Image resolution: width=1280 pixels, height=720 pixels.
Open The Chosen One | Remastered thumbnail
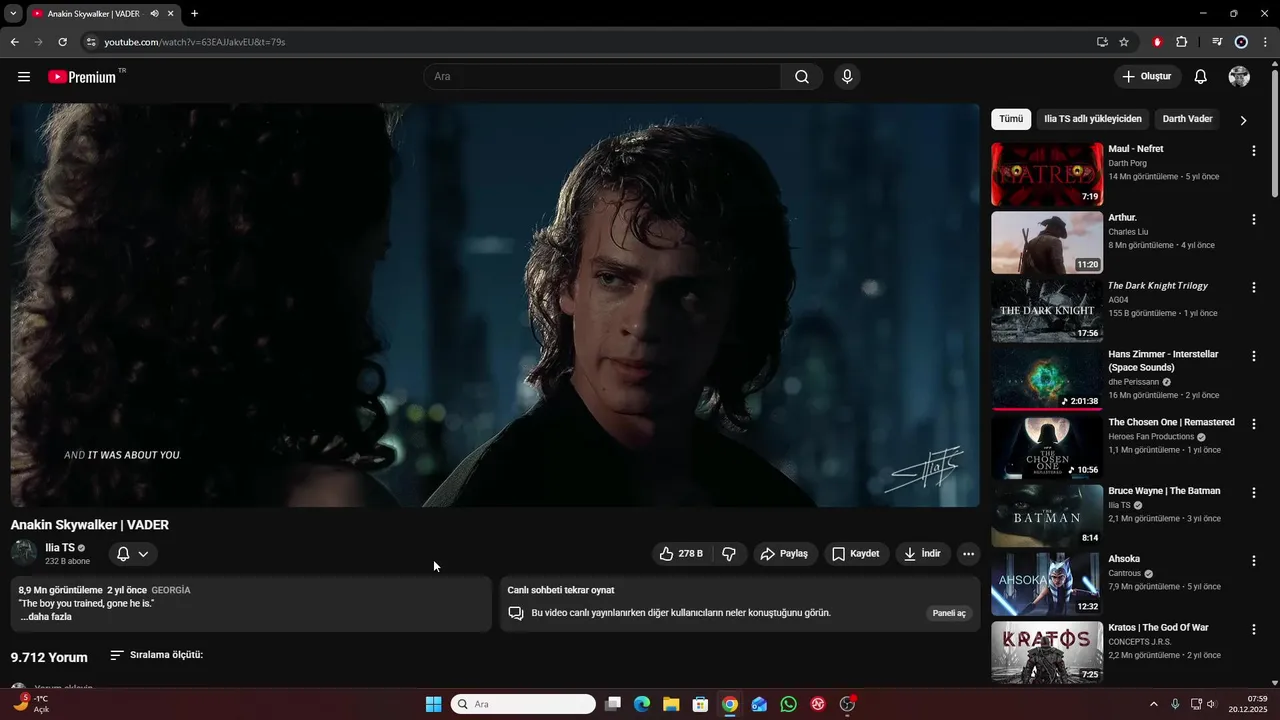(x=1047, y=448)
